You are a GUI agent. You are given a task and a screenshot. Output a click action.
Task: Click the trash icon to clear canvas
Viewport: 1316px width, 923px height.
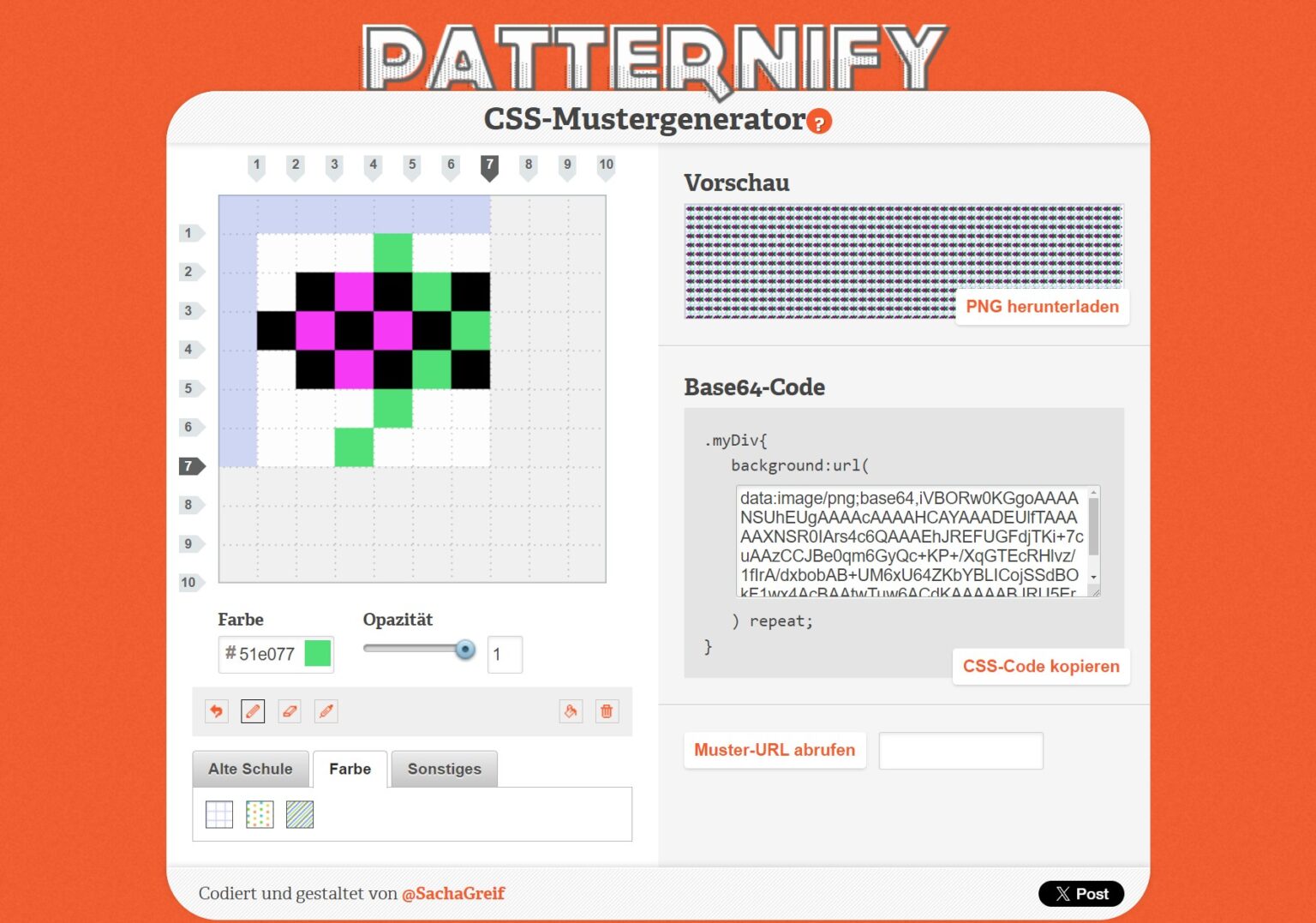[x=607, y=711]
